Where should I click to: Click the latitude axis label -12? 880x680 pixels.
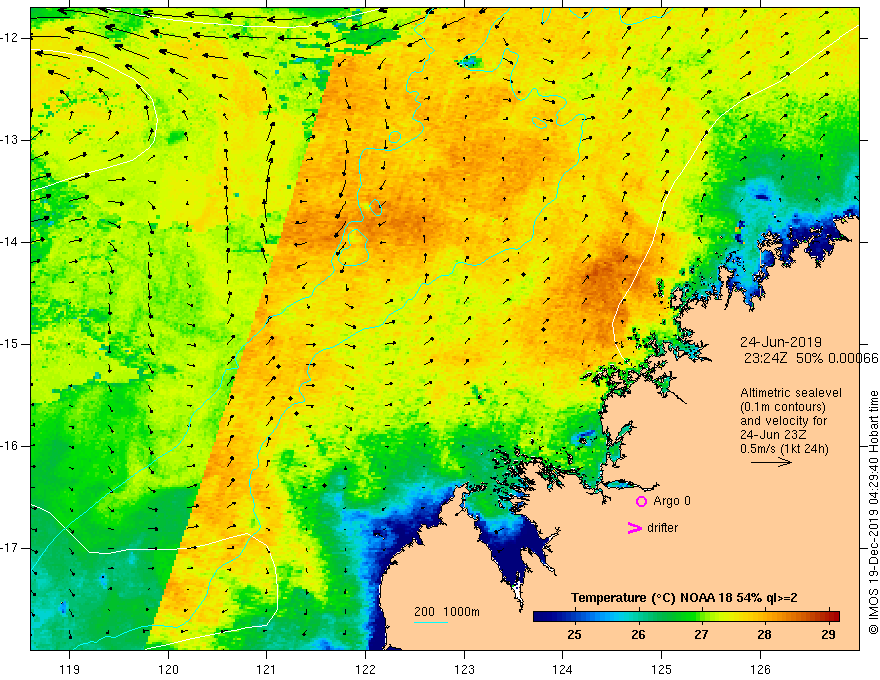pyautogui.click(x=10, y=38)
